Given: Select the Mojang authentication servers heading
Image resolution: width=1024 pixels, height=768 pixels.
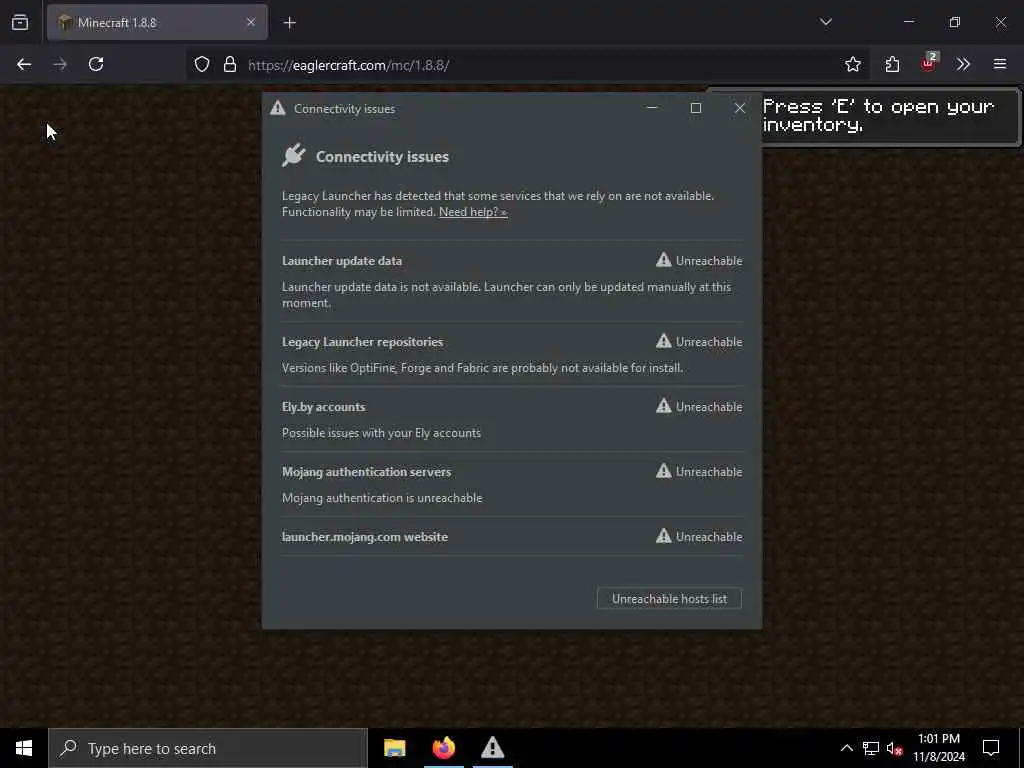Looking at the screenshot, I should 366,472.
